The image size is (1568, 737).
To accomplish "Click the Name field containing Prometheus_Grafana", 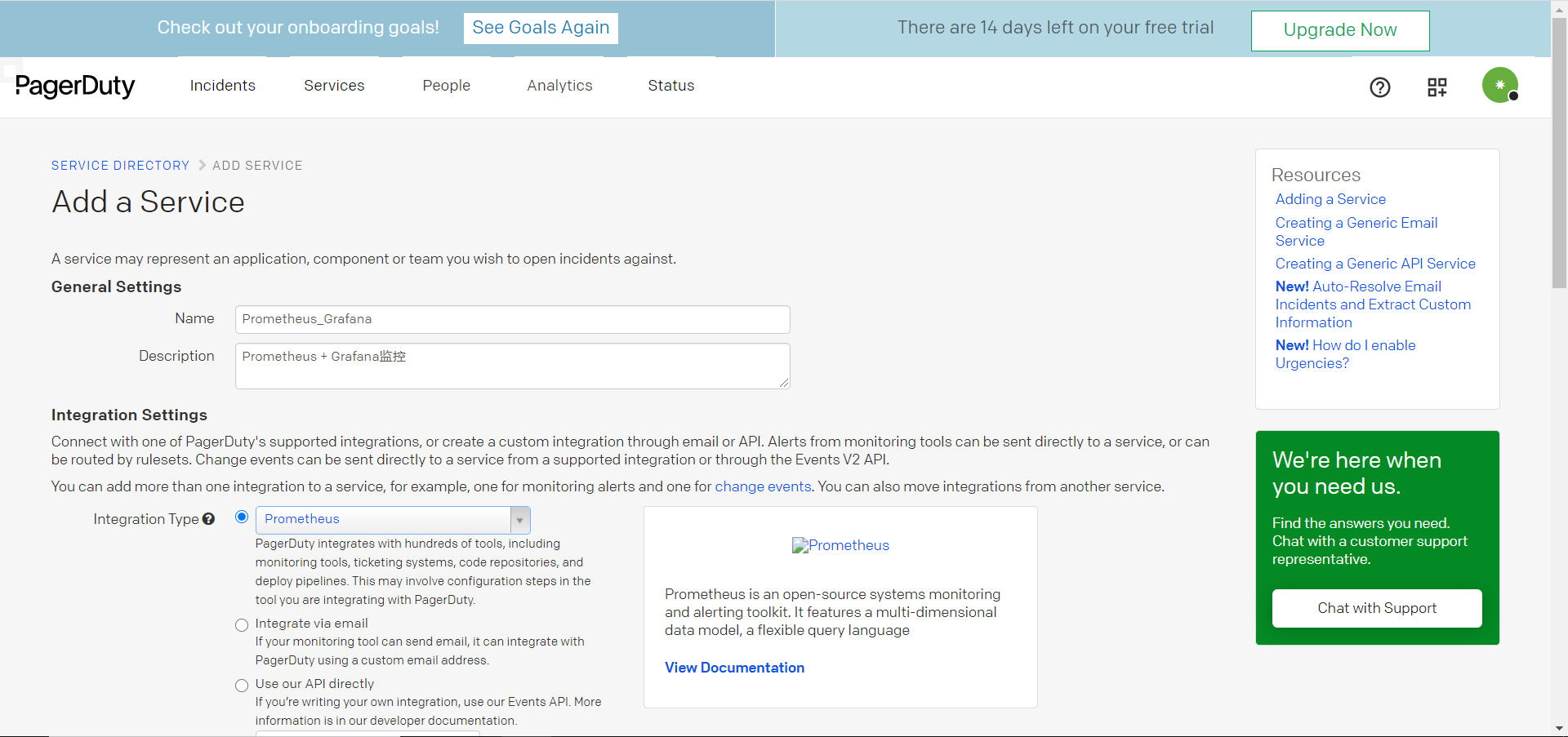I will coord(512,319).
